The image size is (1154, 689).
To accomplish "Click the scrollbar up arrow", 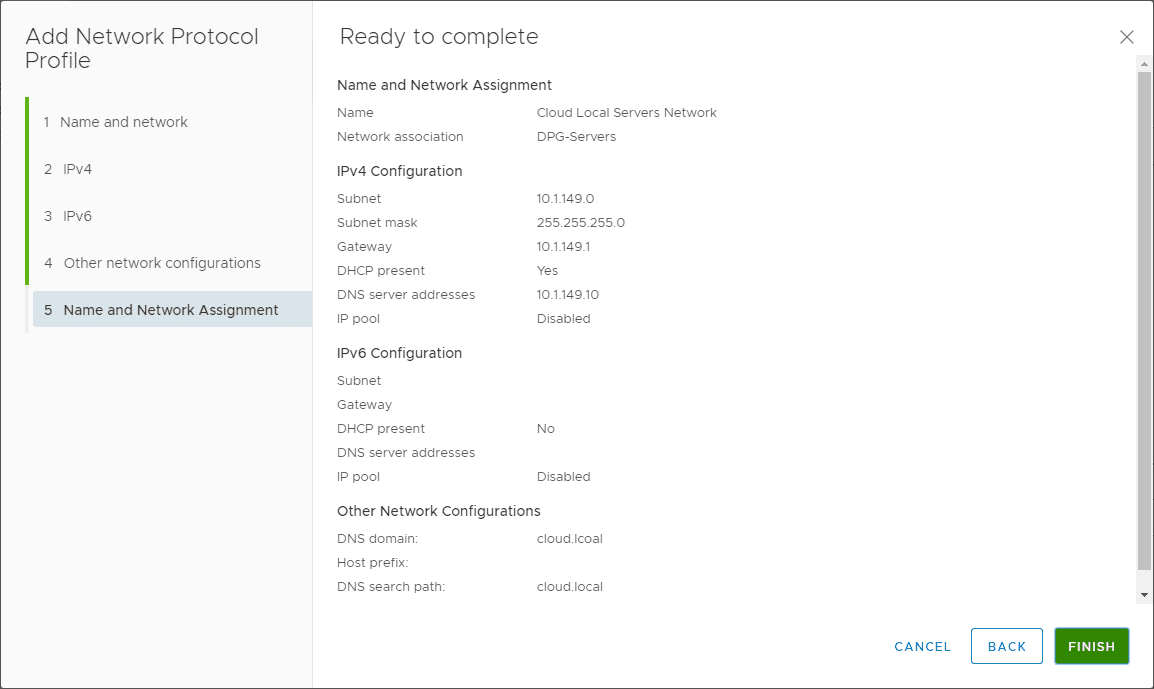I will click(x=1144, y=62).
